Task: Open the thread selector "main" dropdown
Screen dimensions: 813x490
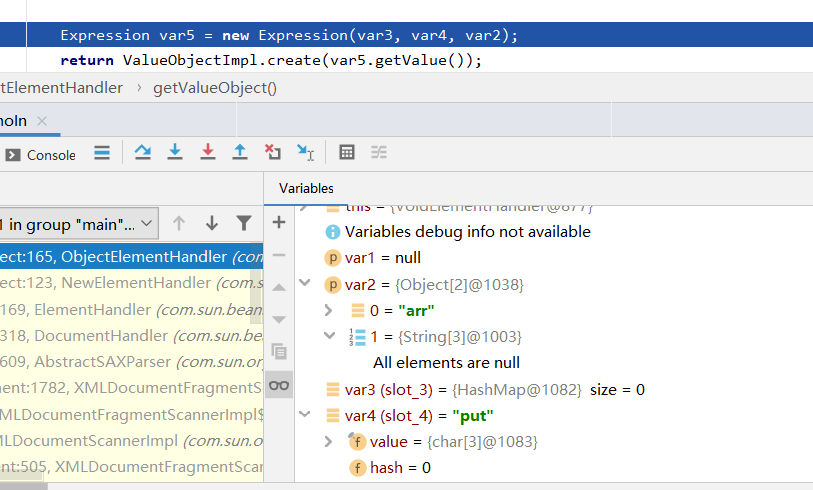Action: tap(78, 223)
